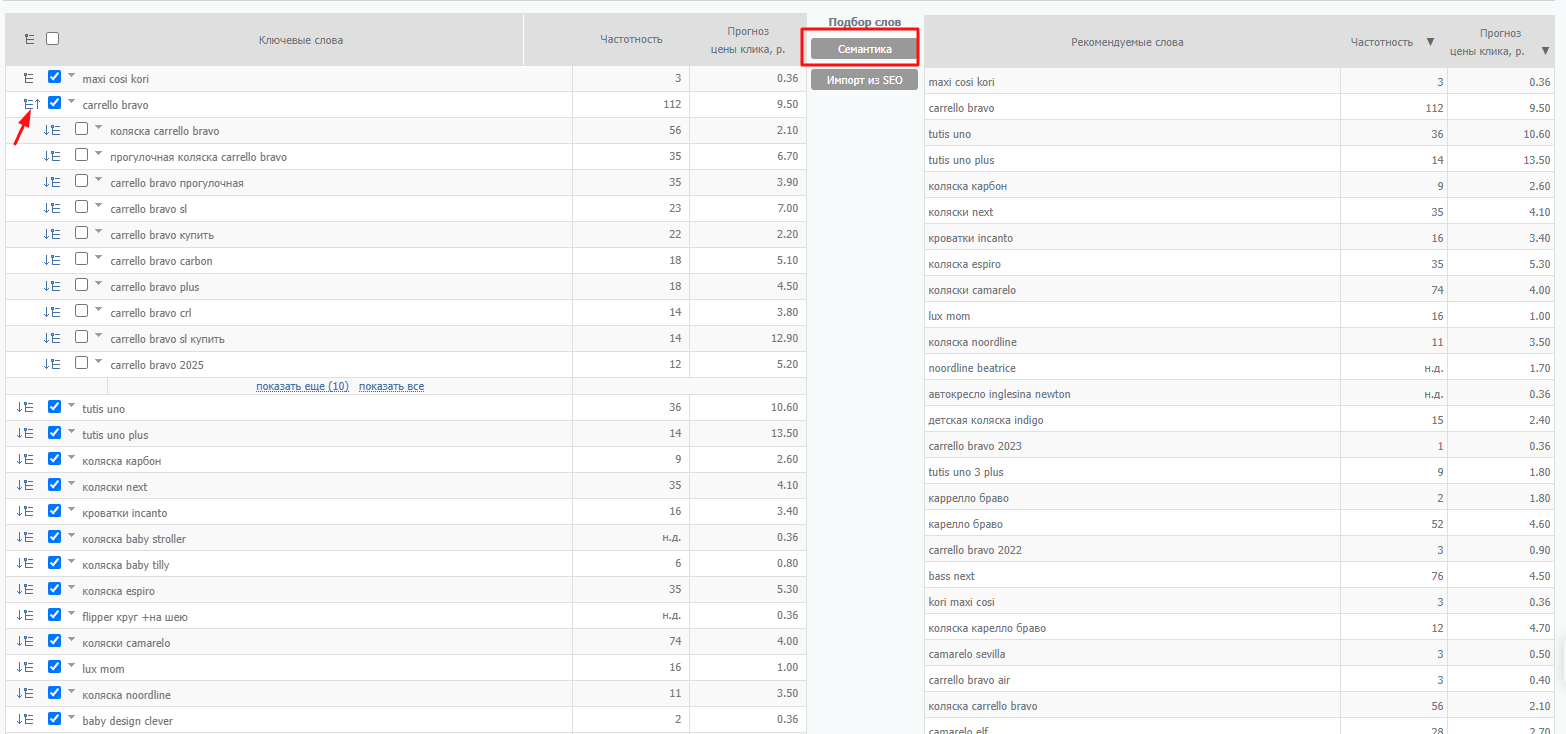The height and width of the screenshot is (734, 1566).
Task: Click nested-phrases icon for carrello bravo plus
Action: 53,285
